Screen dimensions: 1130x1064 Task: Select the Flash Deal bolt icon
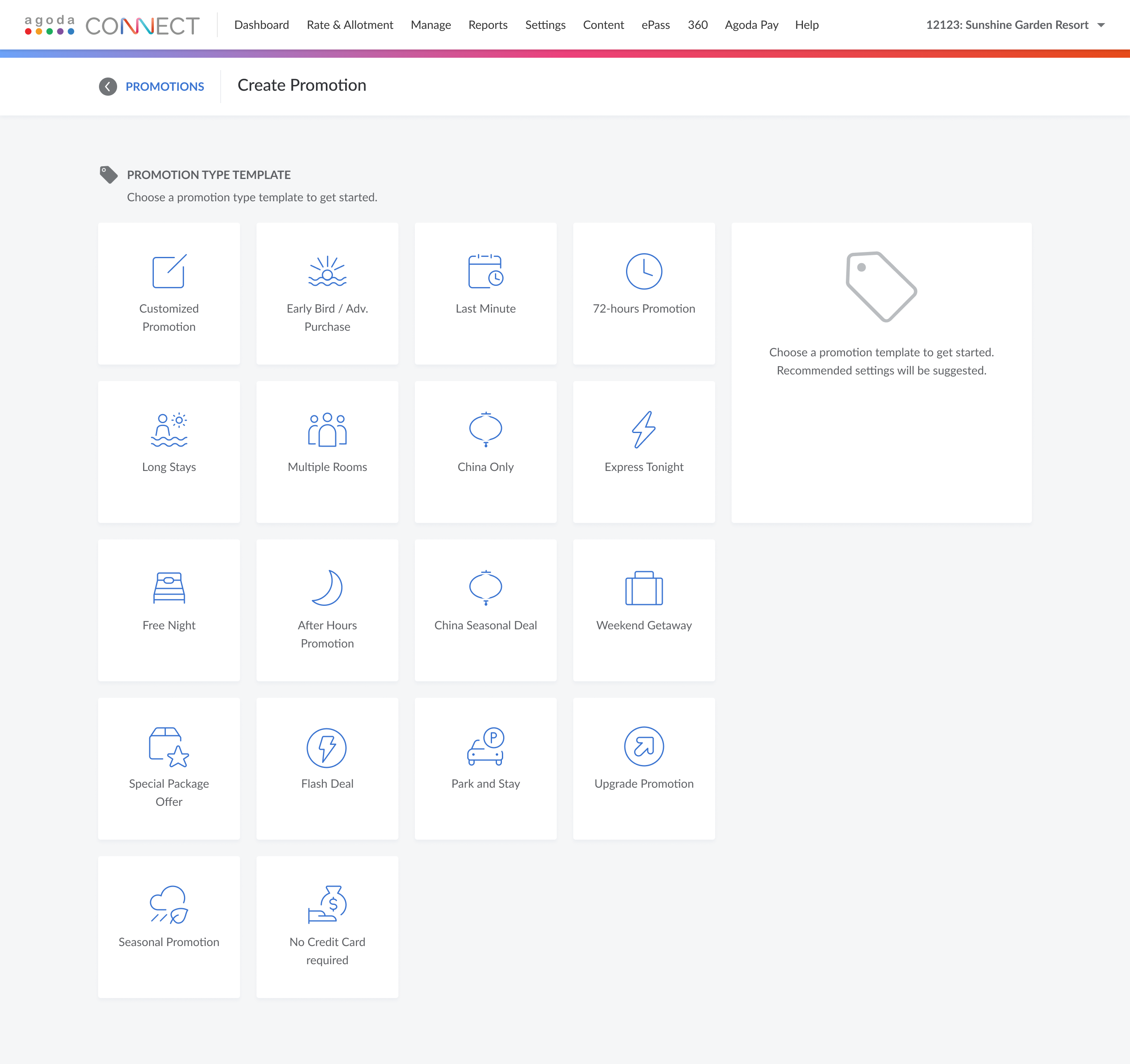(327, 747)
